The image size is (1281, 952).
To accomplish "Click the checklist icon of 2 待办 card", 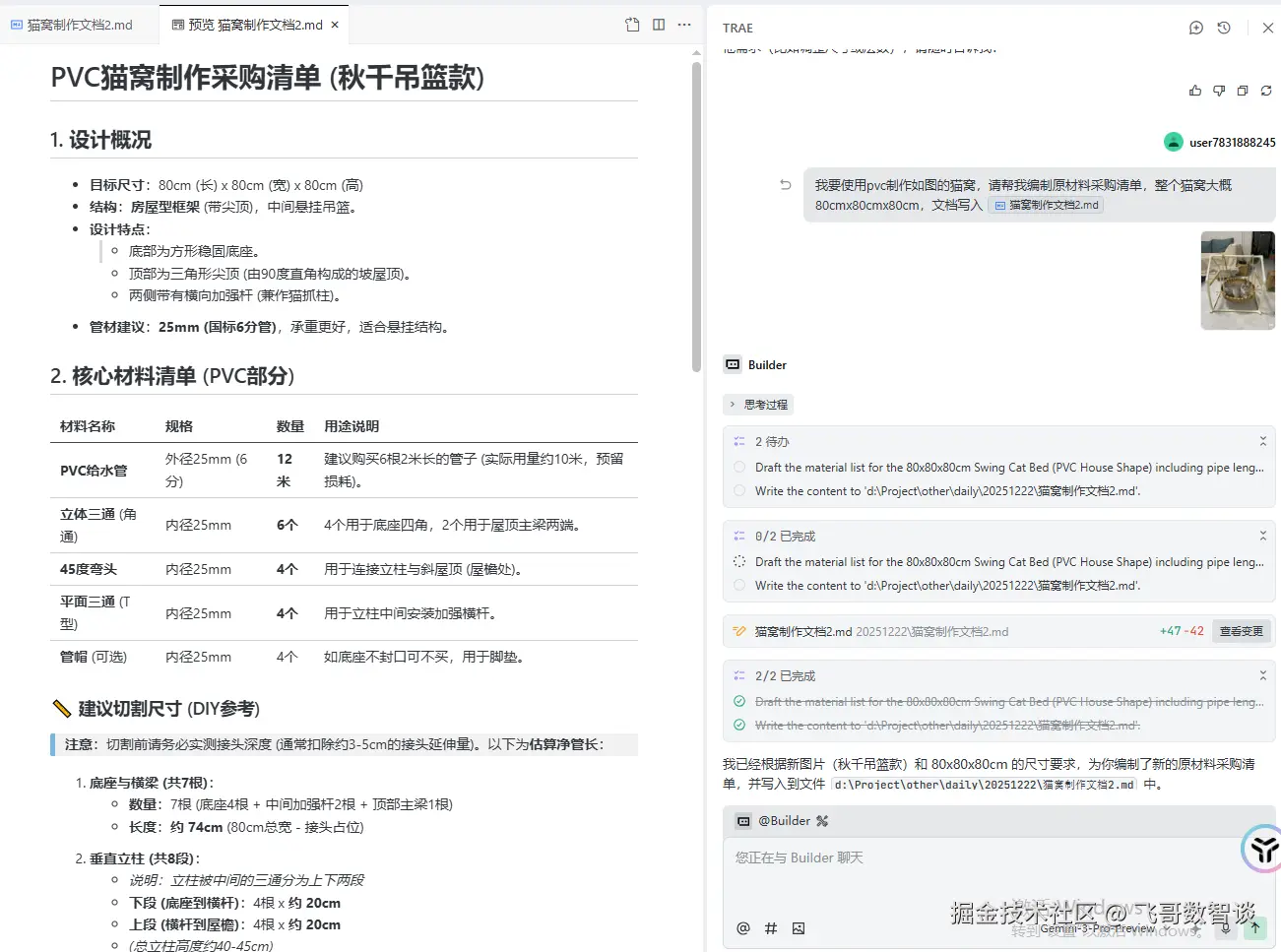I will 739,442.
